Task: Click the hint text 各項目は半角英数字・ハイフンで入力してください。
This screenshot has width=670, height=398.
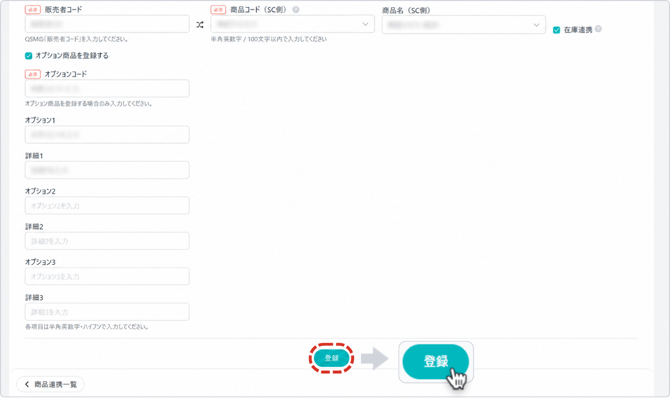Action: pyautogui.click(x=87, y=327)
